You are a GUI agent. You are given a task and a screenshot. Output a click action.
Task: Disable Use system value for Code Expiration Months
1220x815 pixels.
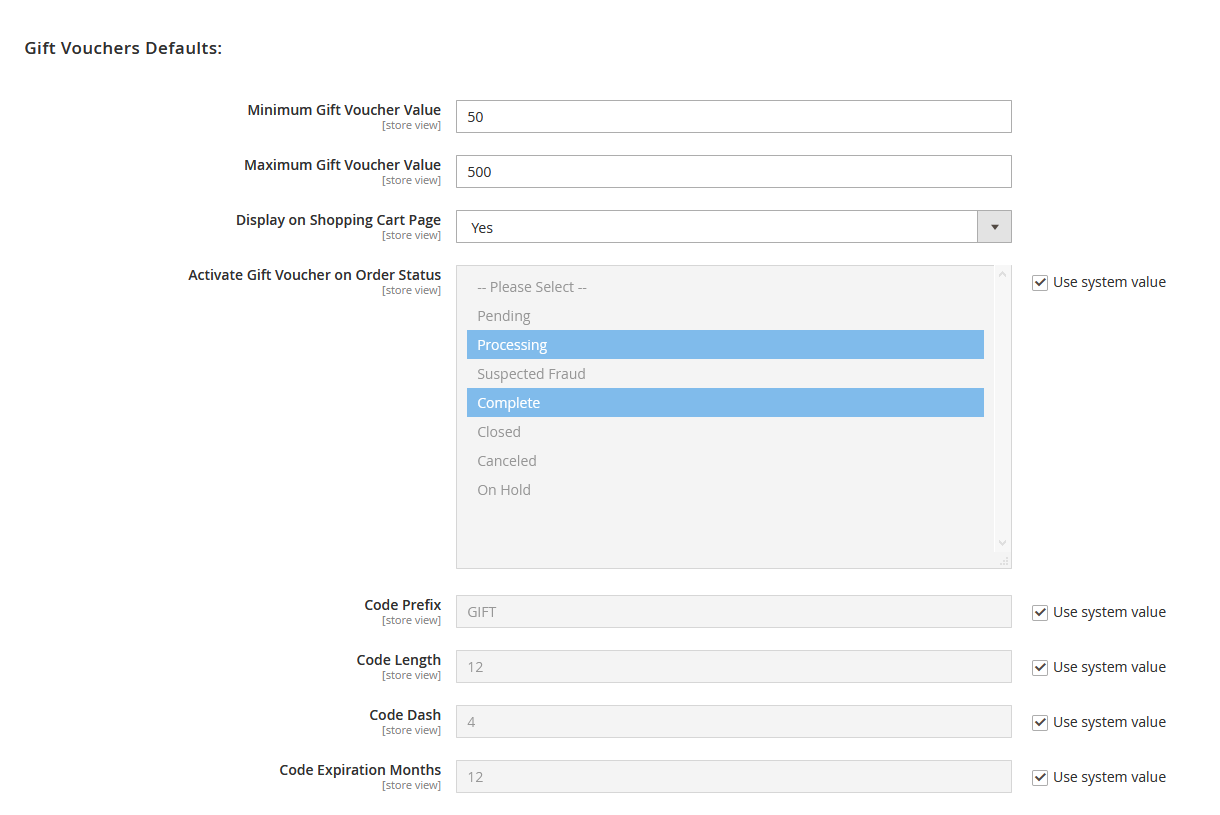(1040, 778)
